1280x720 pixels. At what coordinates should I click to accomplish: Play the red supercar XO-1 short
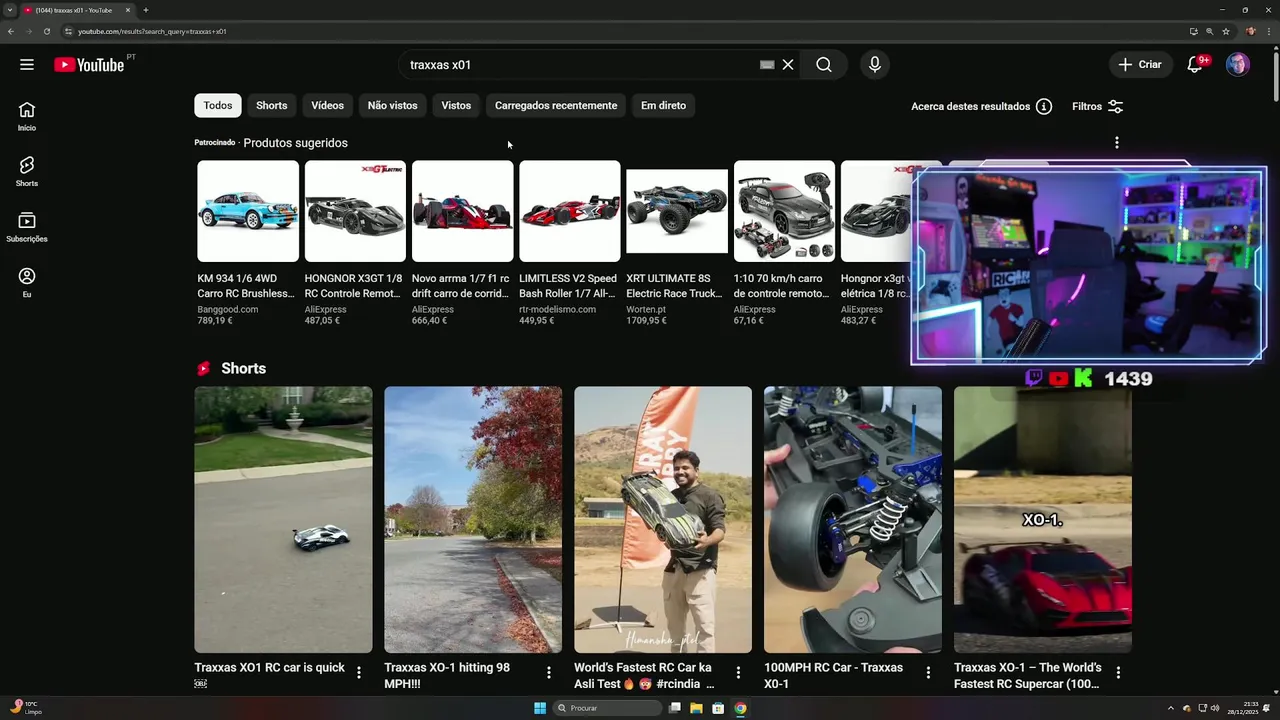1043,520
